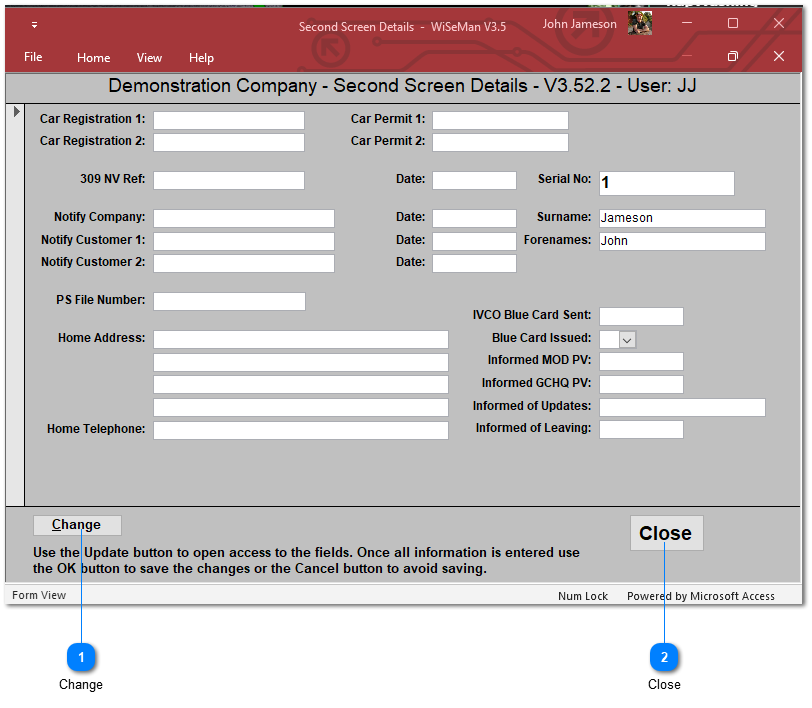Focus the Home Telephone input box

coord(300,430)
